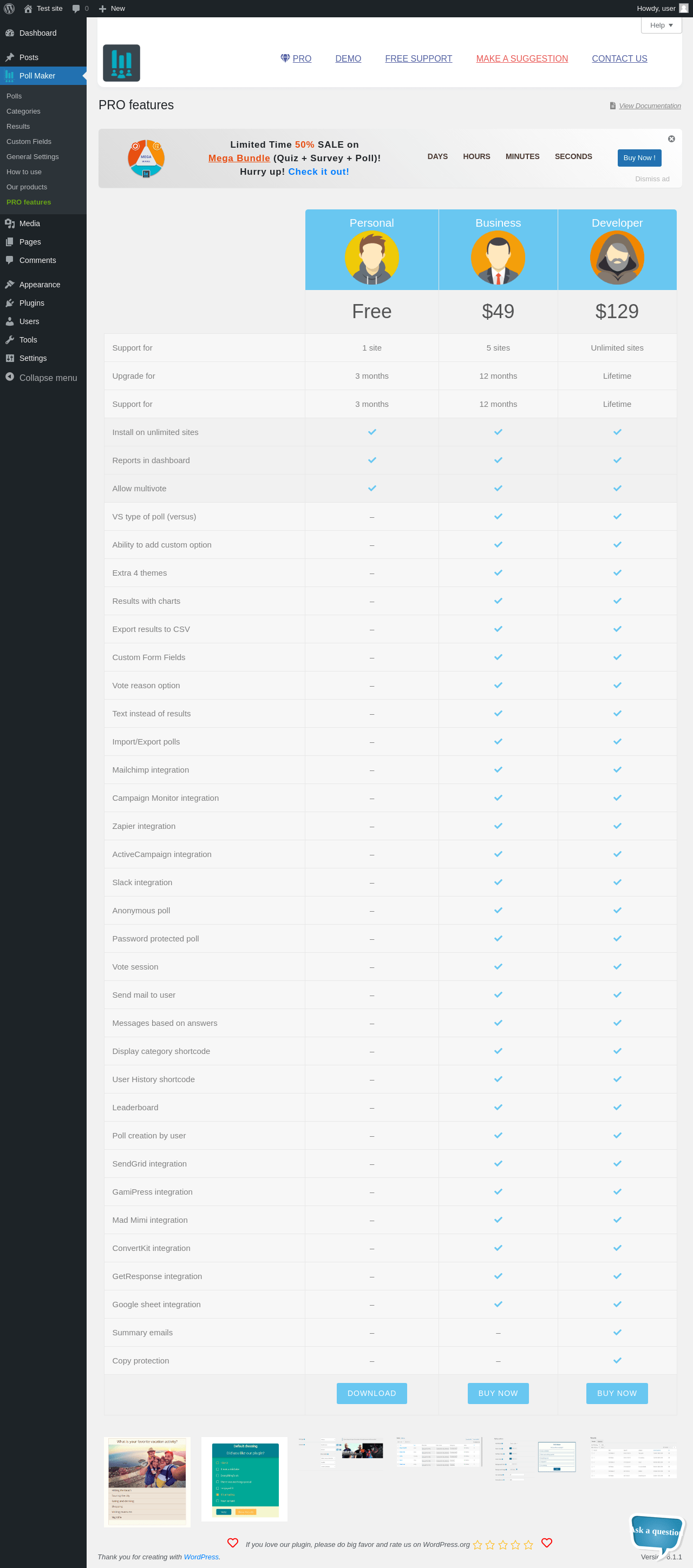Open the New content menu
The height and width of the screenshot is (1568, 693).
112,9
